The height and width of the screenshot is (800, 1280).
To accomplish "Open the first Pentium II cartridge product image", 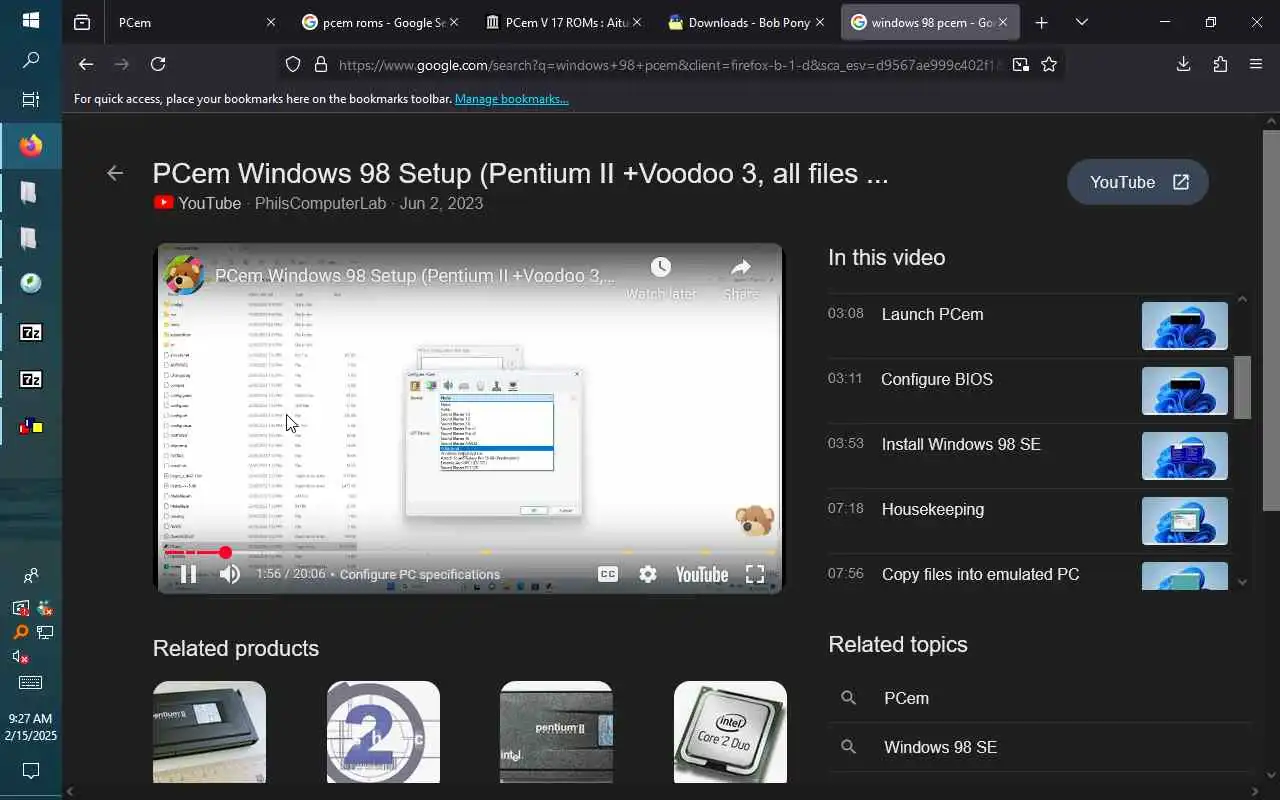I will coord(209,732).
